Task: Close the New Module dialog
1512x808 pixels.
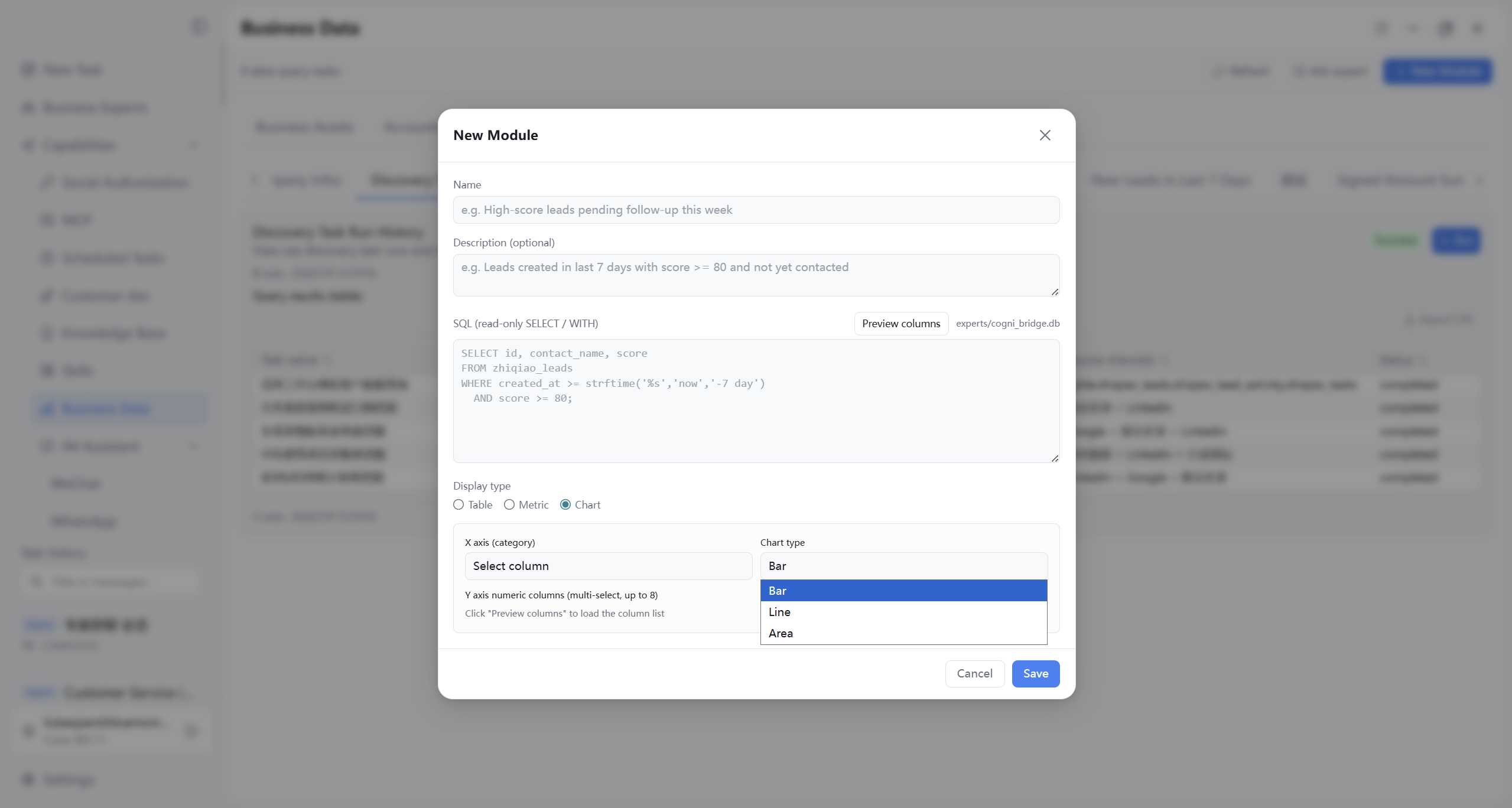Action: [1045, 135]
